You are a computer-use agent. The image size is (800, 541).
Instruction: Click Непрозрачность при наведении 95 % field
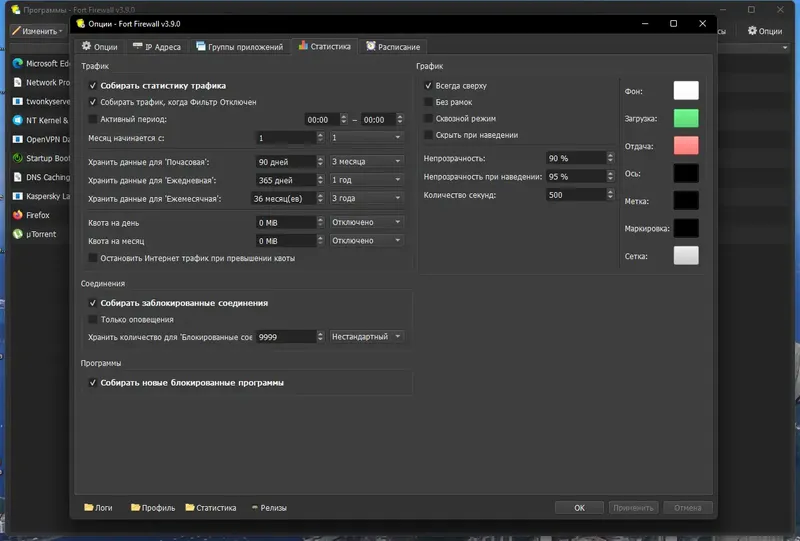pyautogui.click(x=580, y=177)
